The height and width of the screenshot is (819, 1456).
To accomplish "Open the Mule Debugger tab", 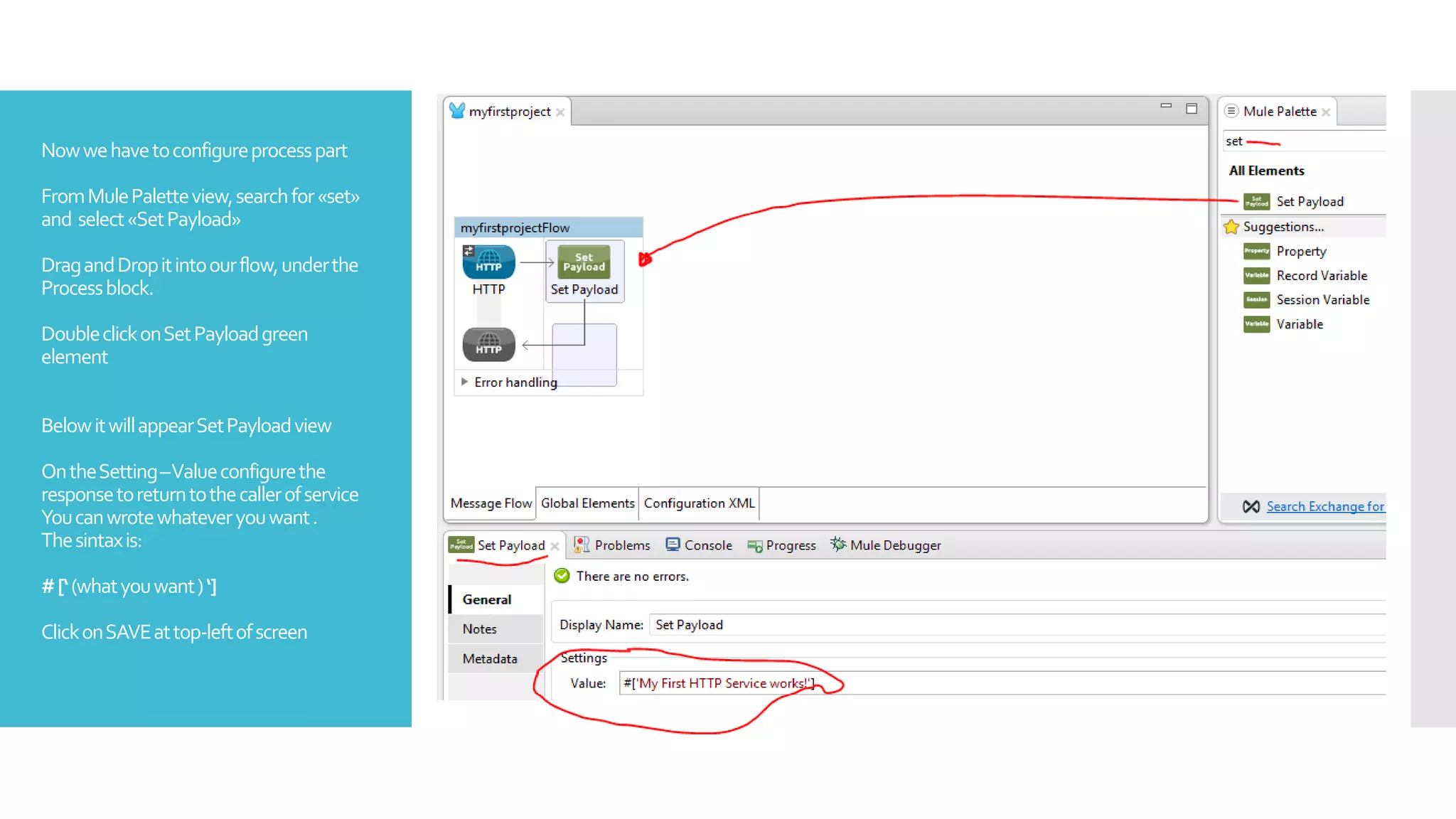I will point(886,545).
